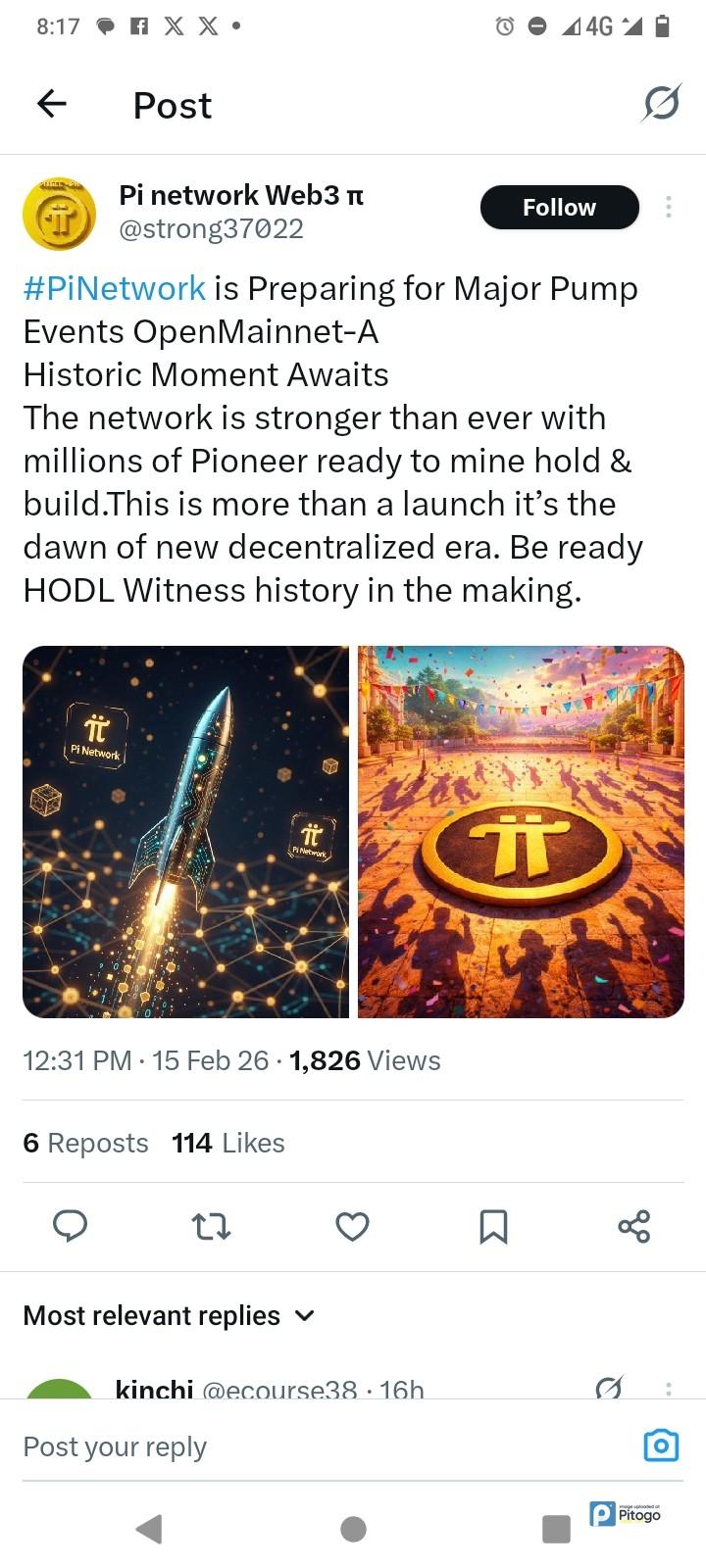The height and width of the screenshot is (1568, 706).
Task: View the 114 Likes list
Action: tap(228, 1143)
